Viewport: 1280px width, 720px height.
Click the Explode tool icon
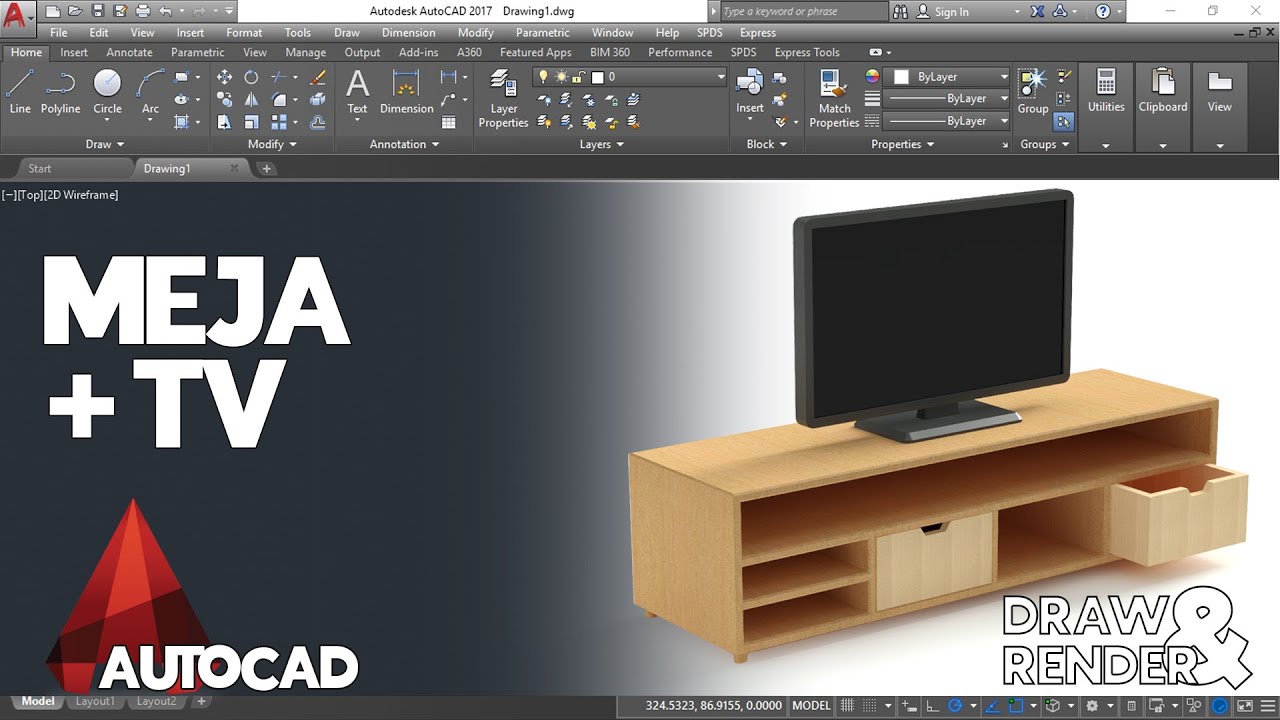(x=318, y=99)
